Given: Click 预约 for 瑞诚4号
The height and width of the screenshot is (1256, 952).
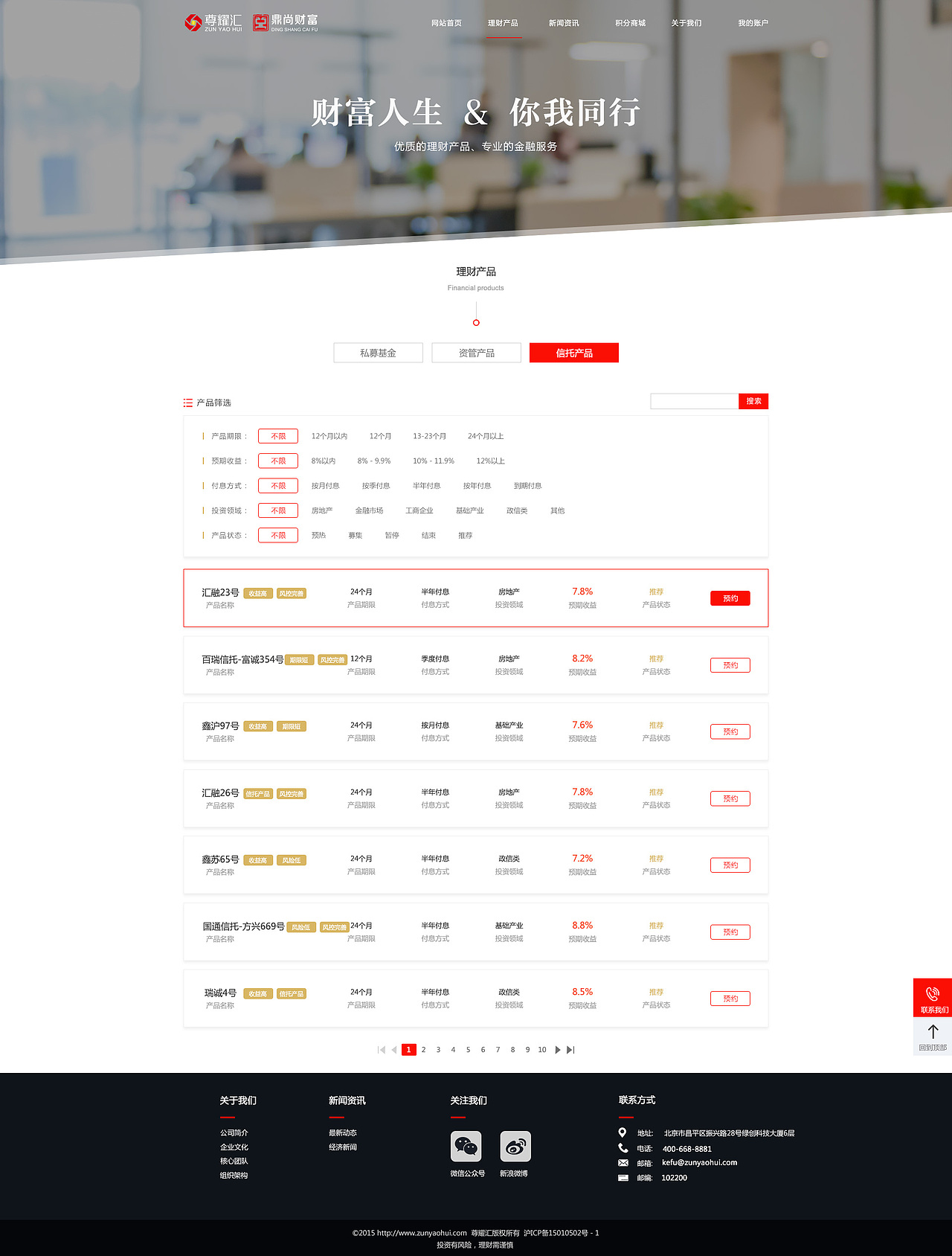Looking at the screenshot, I should point(730,999).
